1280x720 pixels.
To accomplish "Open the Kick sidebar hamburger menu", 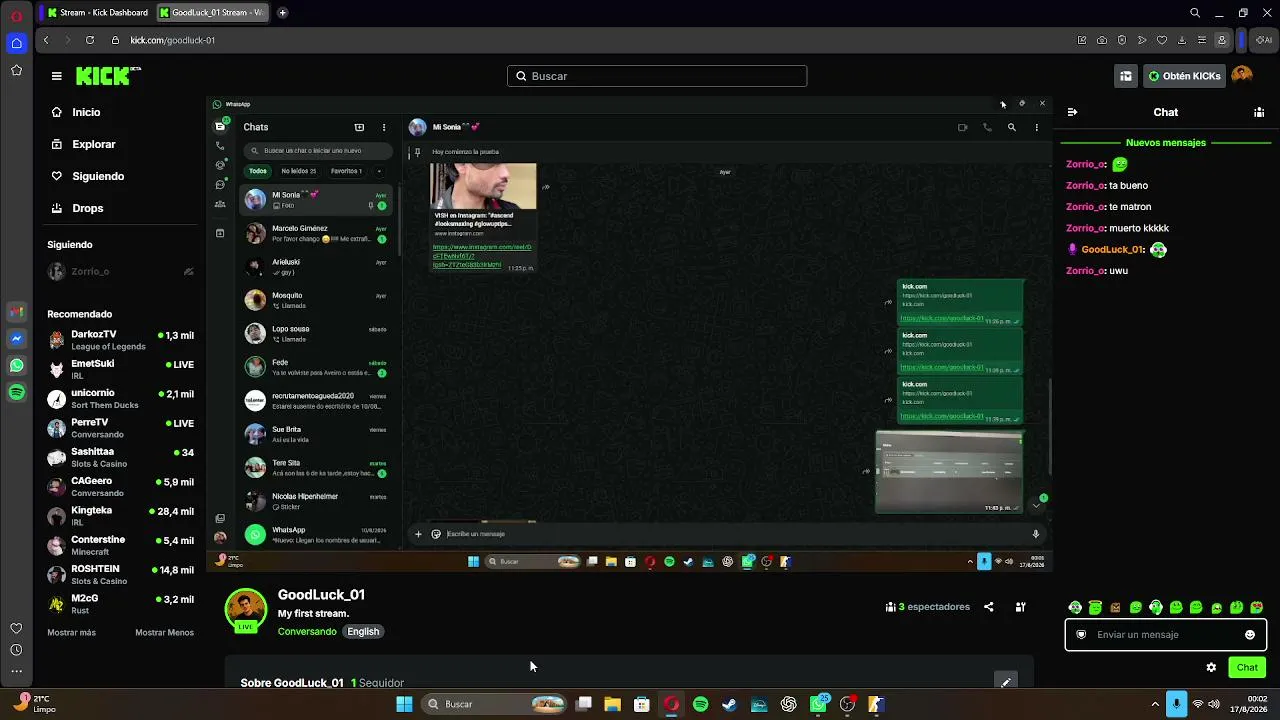I will [x=57, y=76].
